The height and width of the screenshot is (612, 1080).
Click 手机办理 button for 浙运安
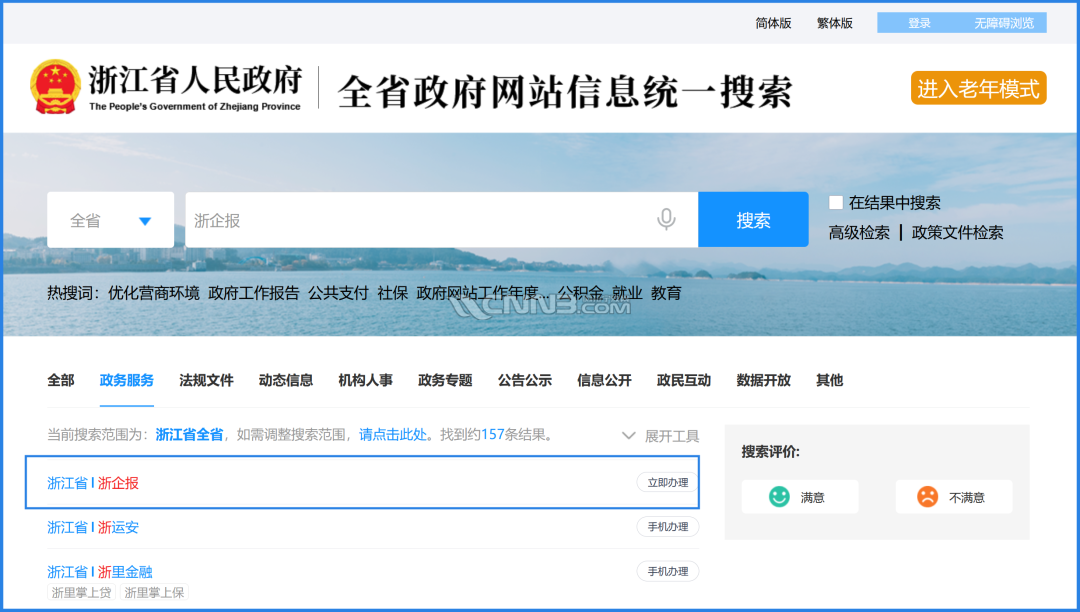667,527
